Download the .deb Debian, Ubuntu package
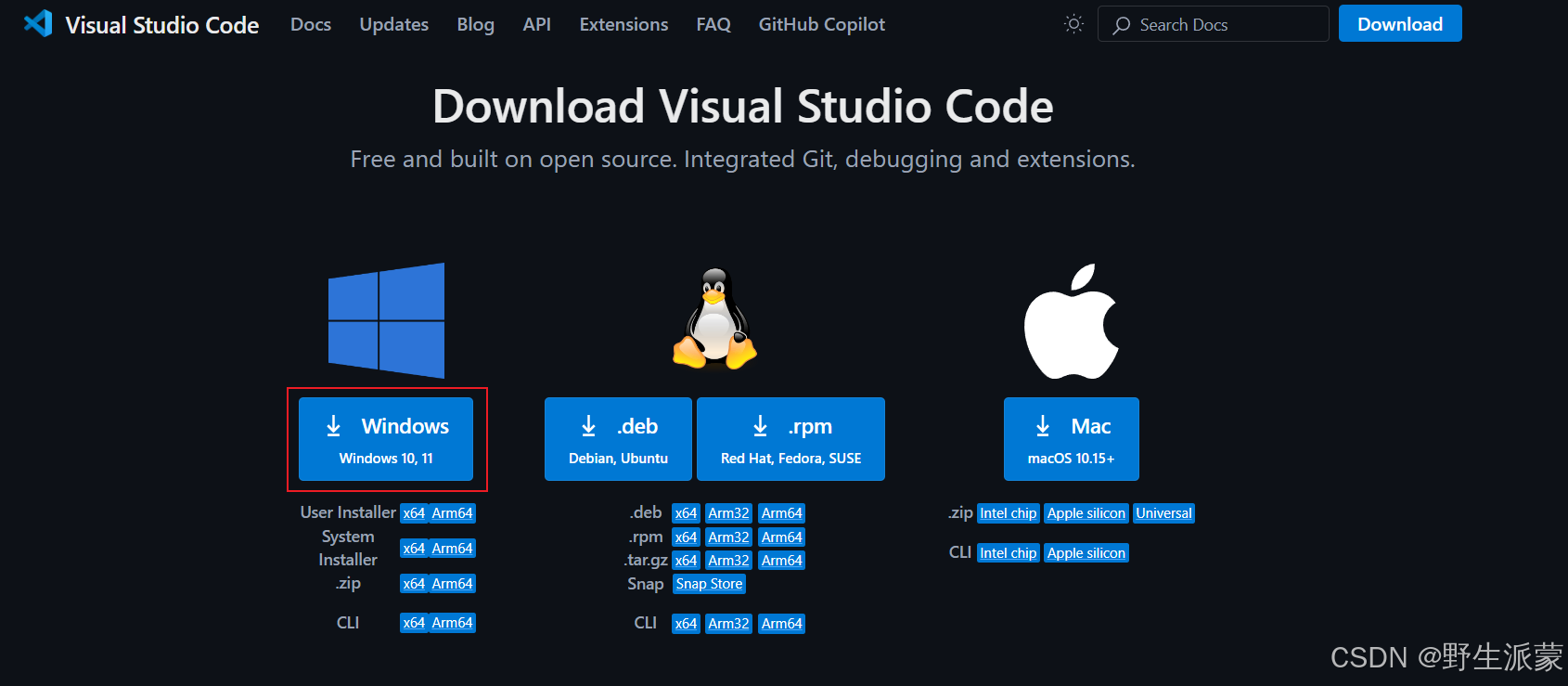This screenshot has height=686, width=1568. pos(618,439)
